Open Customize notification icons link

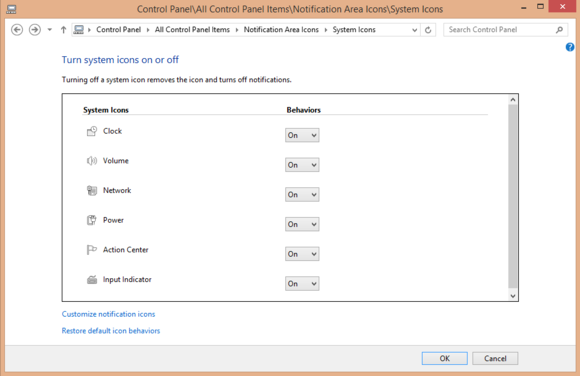click(x=108, y=314)
